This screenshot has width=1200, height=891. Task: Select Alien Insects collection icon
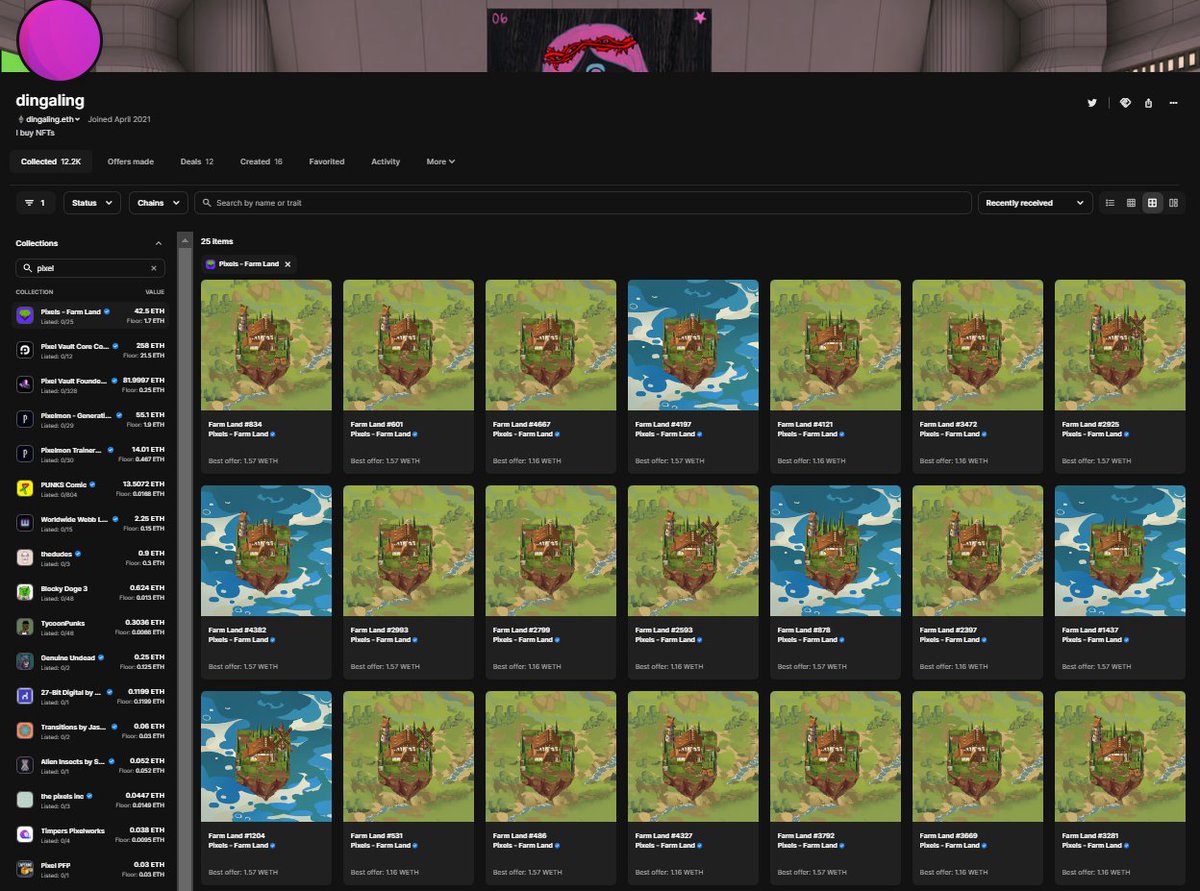(25, 765)
